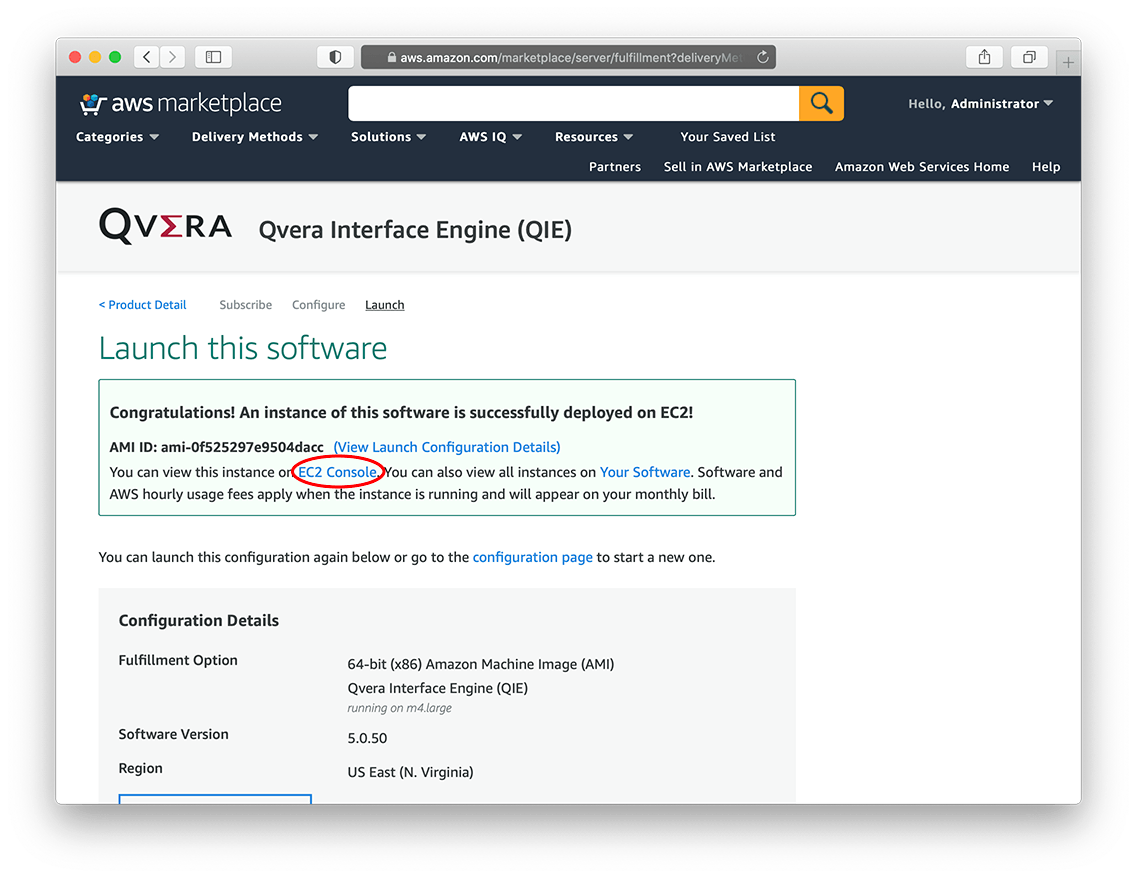Click the green full-screen button
The width and height of the screenshot is (1137, 878).
click(x=115, y=57)
